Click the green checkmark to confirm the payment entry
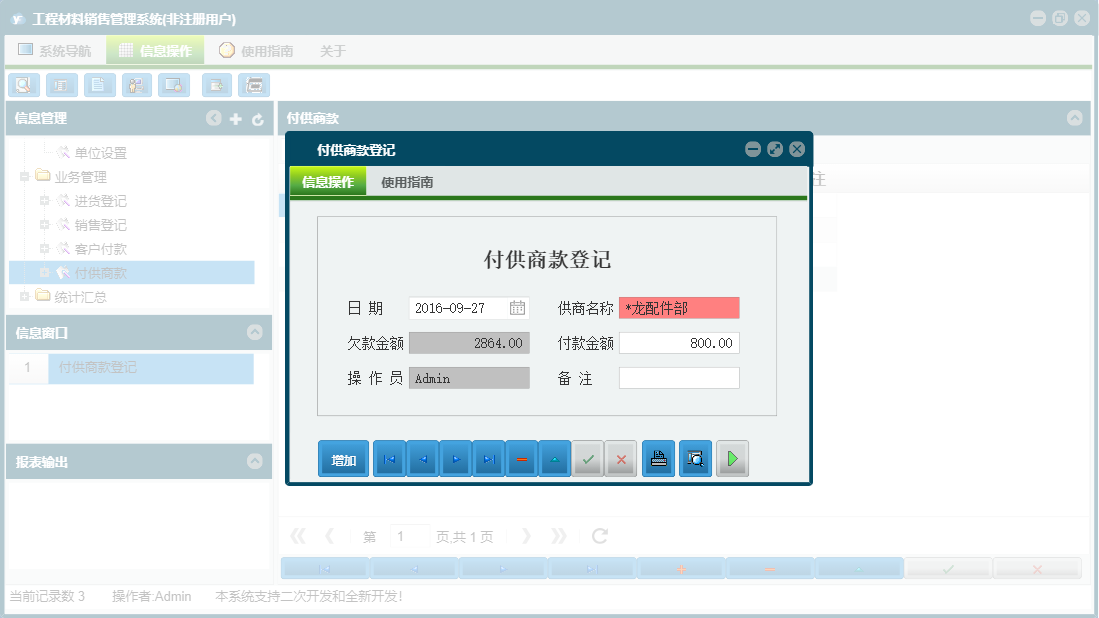 [588, 458]
